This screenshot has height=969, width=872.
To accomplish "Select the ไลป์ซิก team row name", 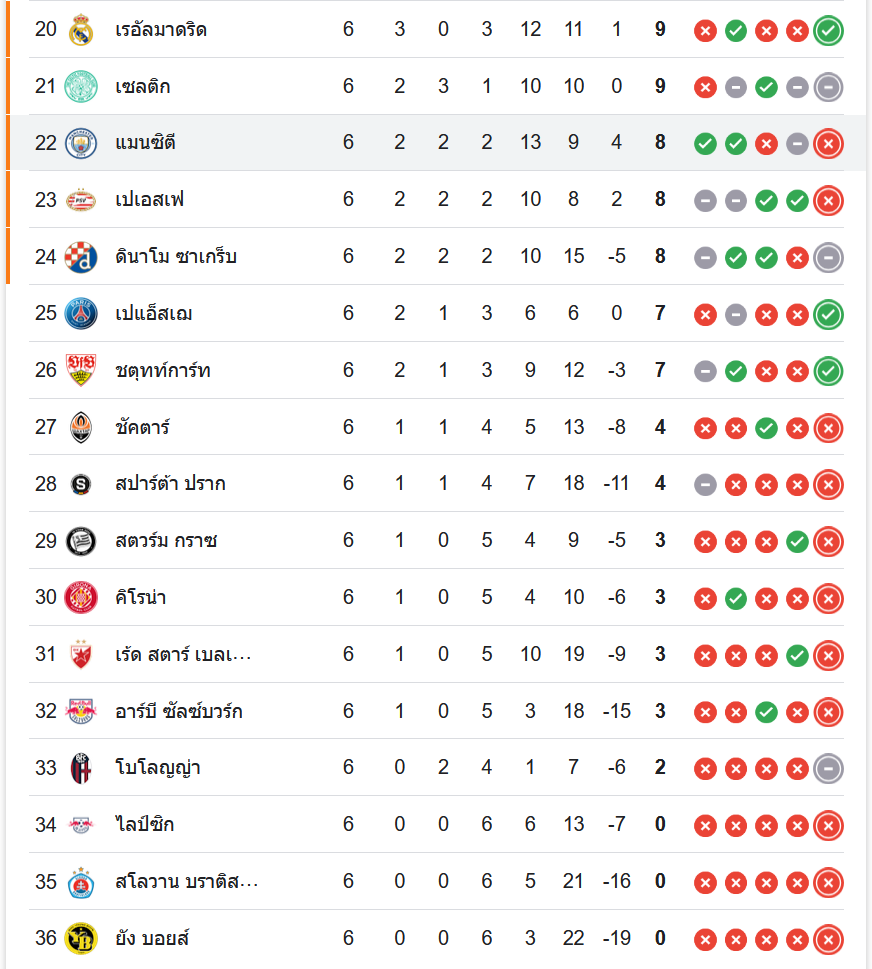I will [x=145, y=825].
